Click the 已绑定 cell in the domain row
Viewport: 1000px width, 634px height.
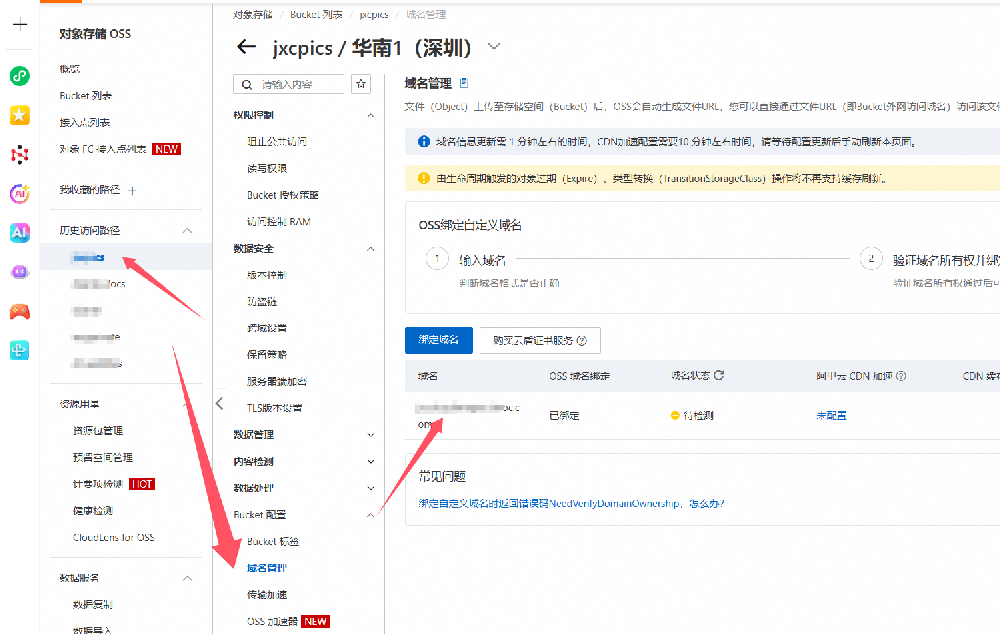[x=564, y=415]
